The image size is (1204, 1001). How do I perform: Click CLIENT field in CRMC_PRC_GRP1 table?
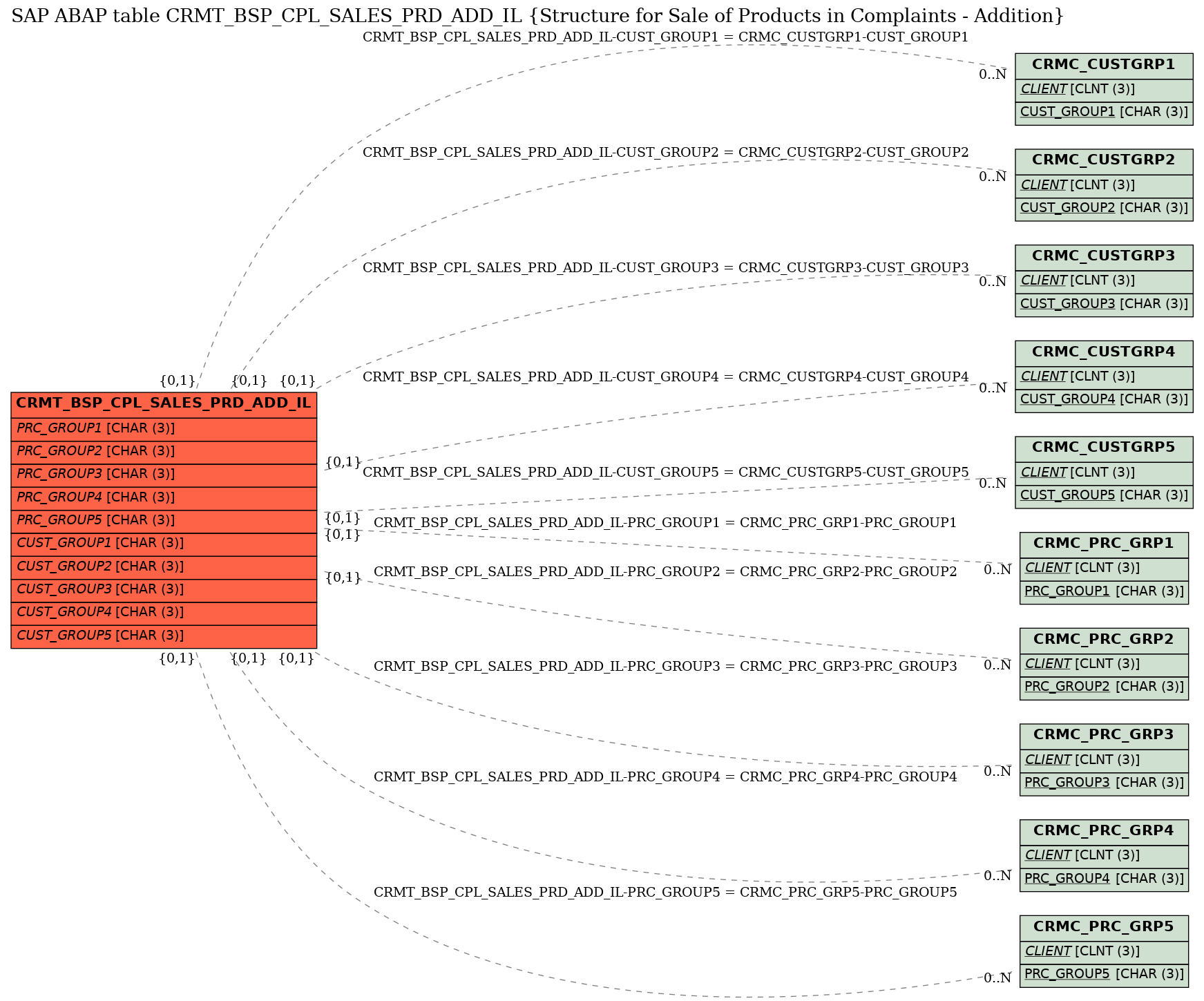point(1104,569)
